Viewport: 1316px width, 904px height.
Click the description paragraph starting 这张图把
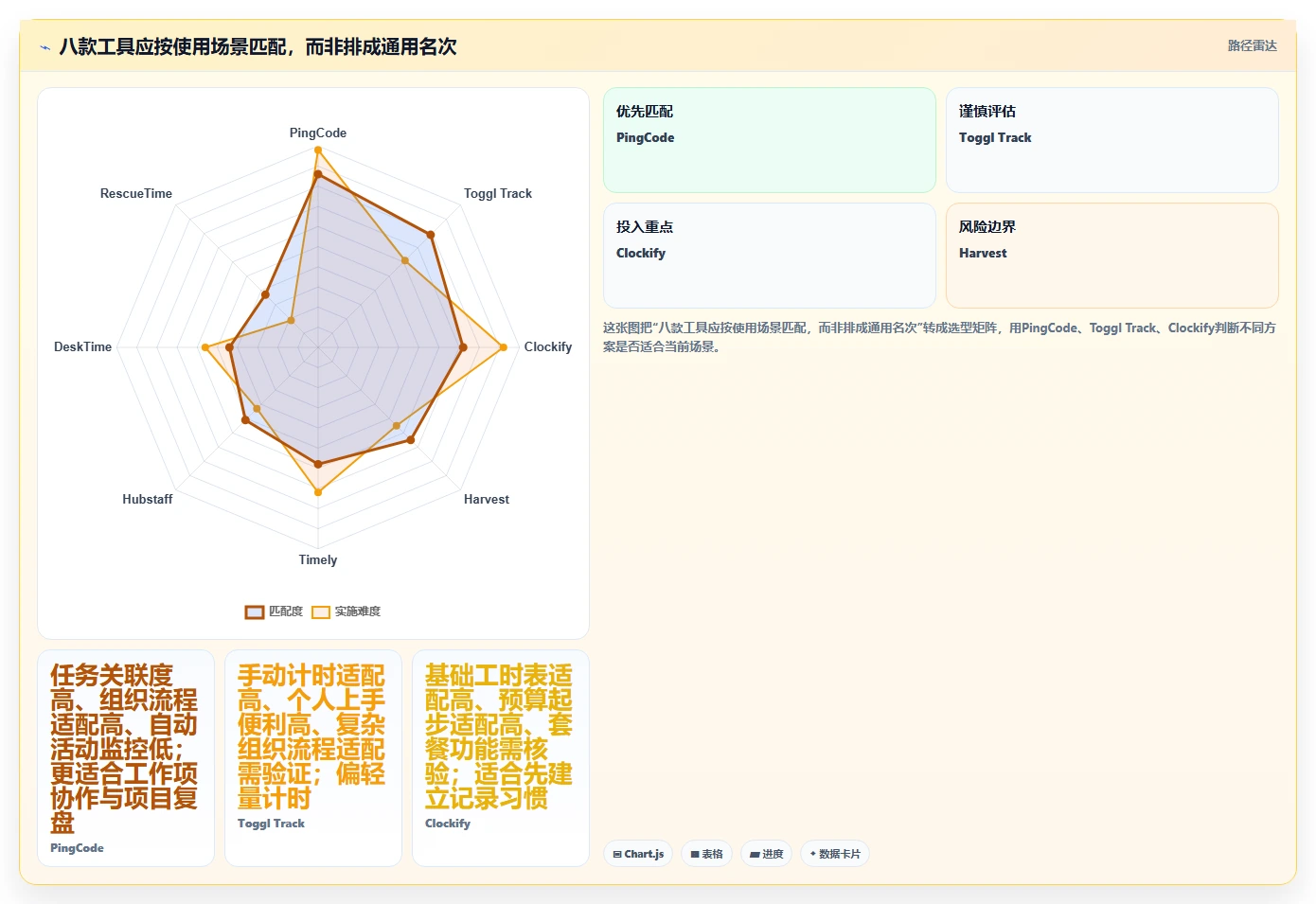click(x=939, y=337)
